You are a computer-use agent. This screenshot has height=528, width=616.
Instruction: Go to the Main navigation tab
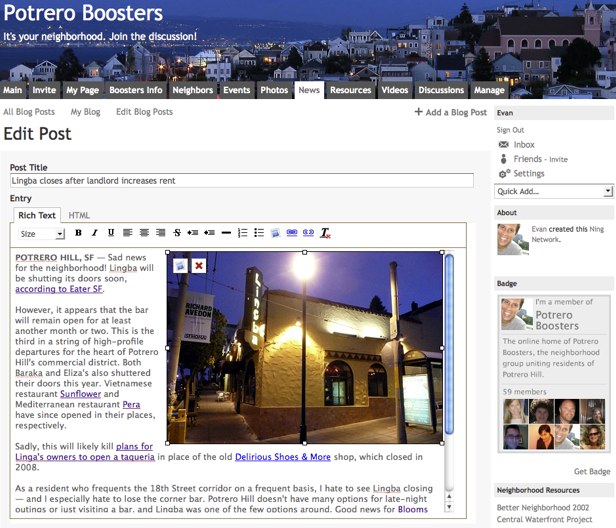click(13, 90)
